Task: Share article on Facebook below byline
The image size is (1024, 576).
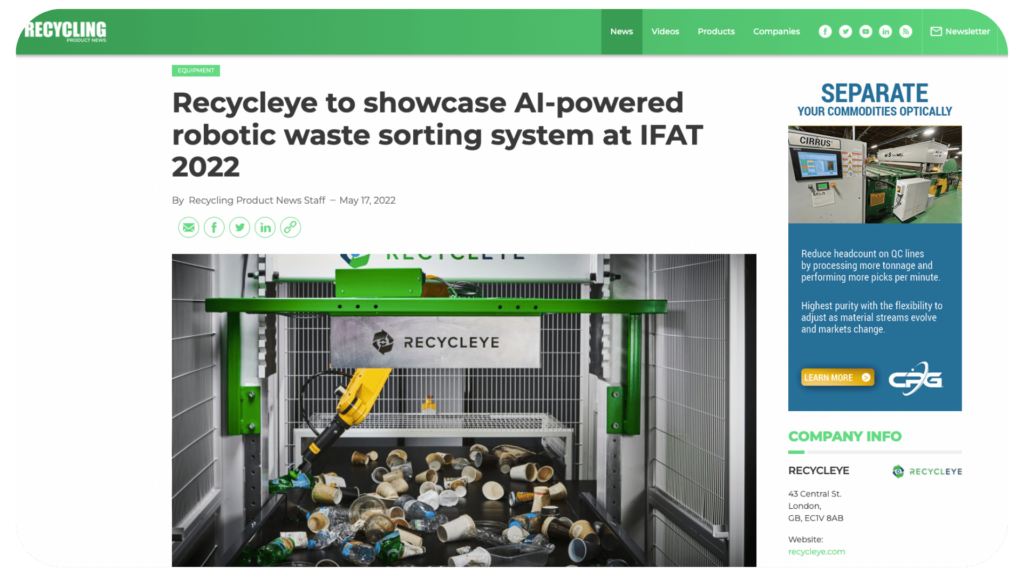Action: (214, 227)
